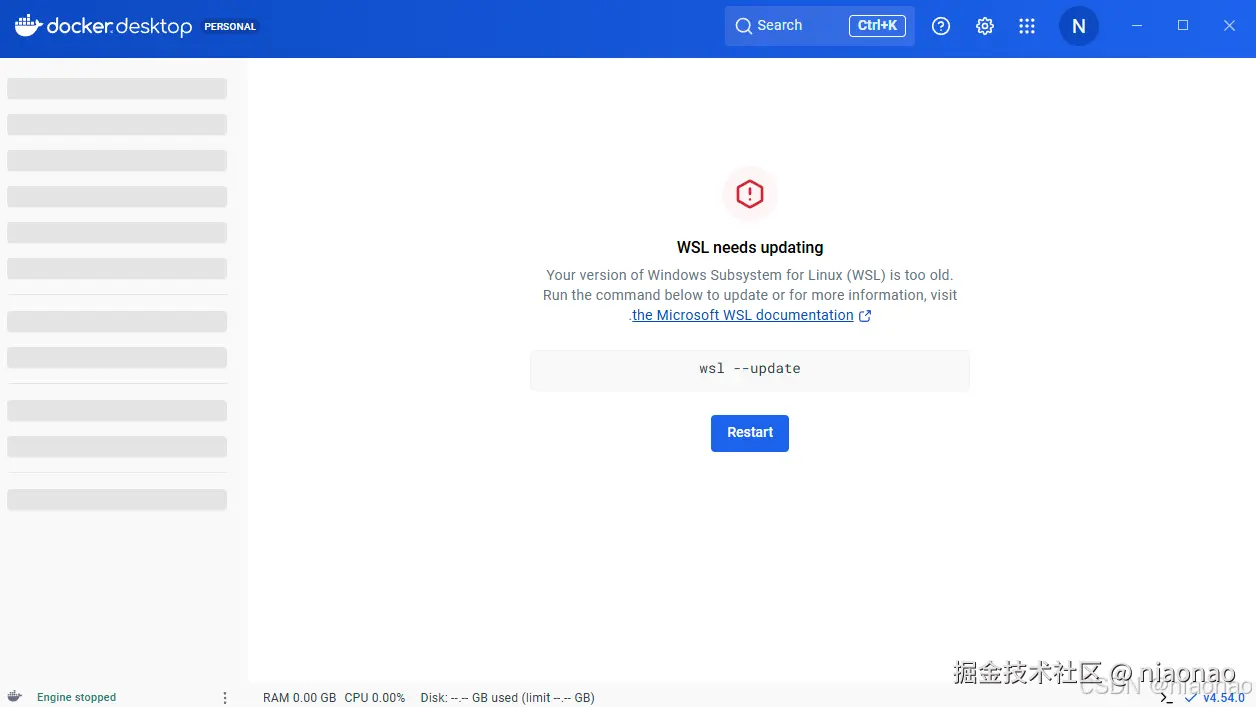
Task: Open the N user account avatar
Action: [1079, 26]
